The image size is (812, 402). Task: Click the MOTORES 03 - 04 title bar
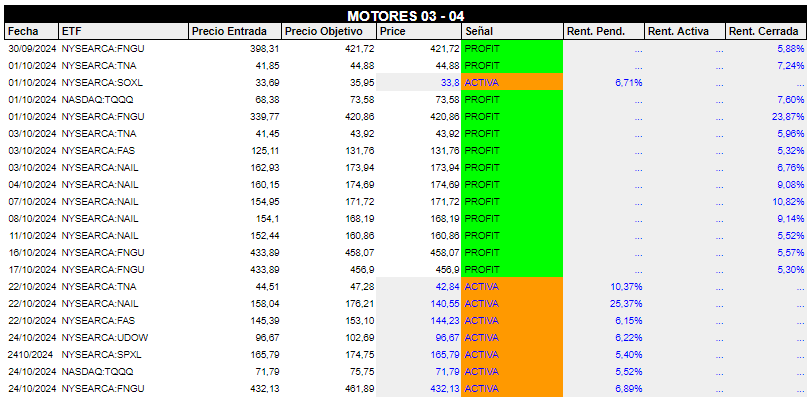405,16
